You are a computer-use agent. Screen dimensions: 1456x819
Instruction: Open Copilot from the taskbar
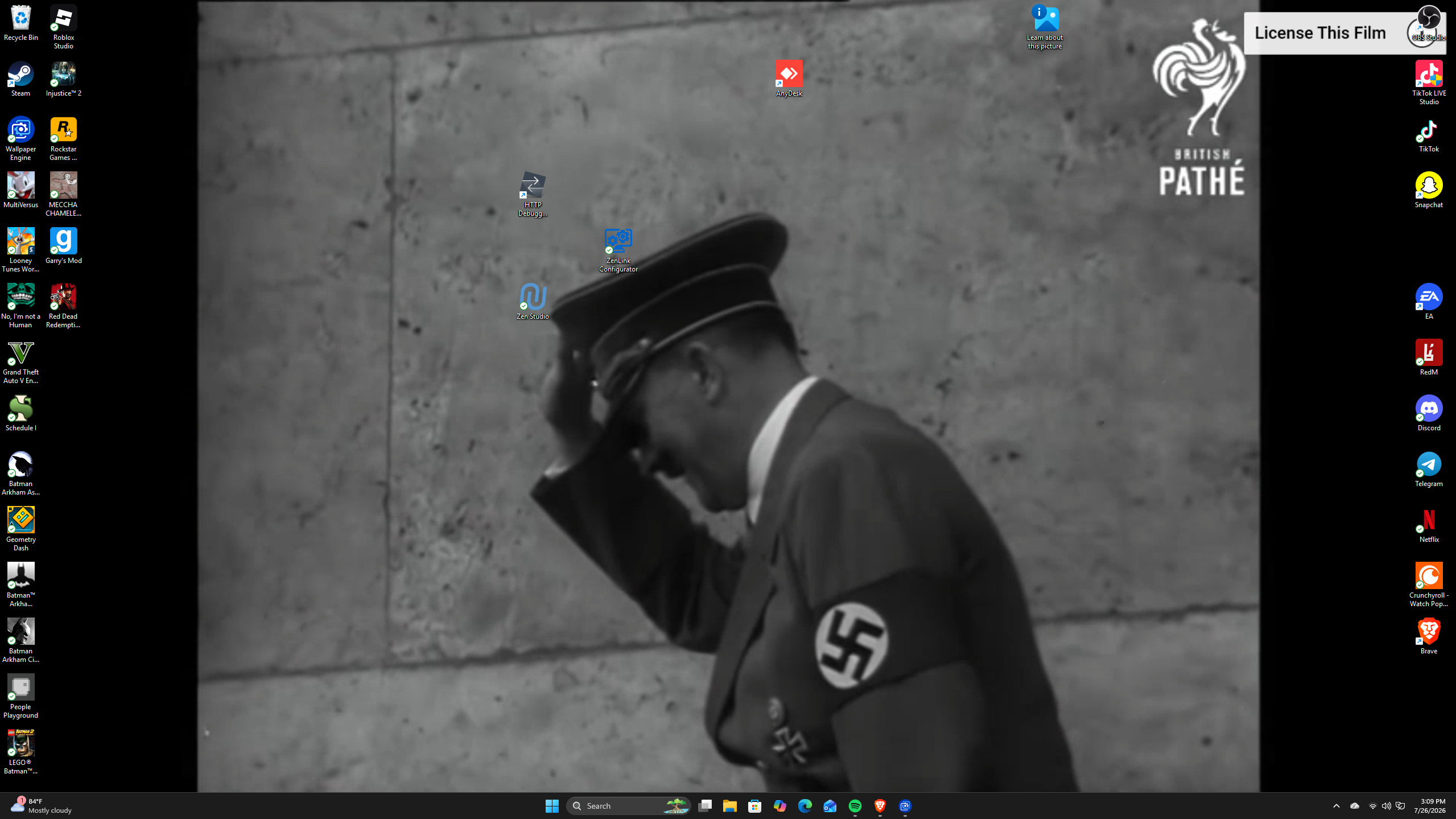(780, 806)
